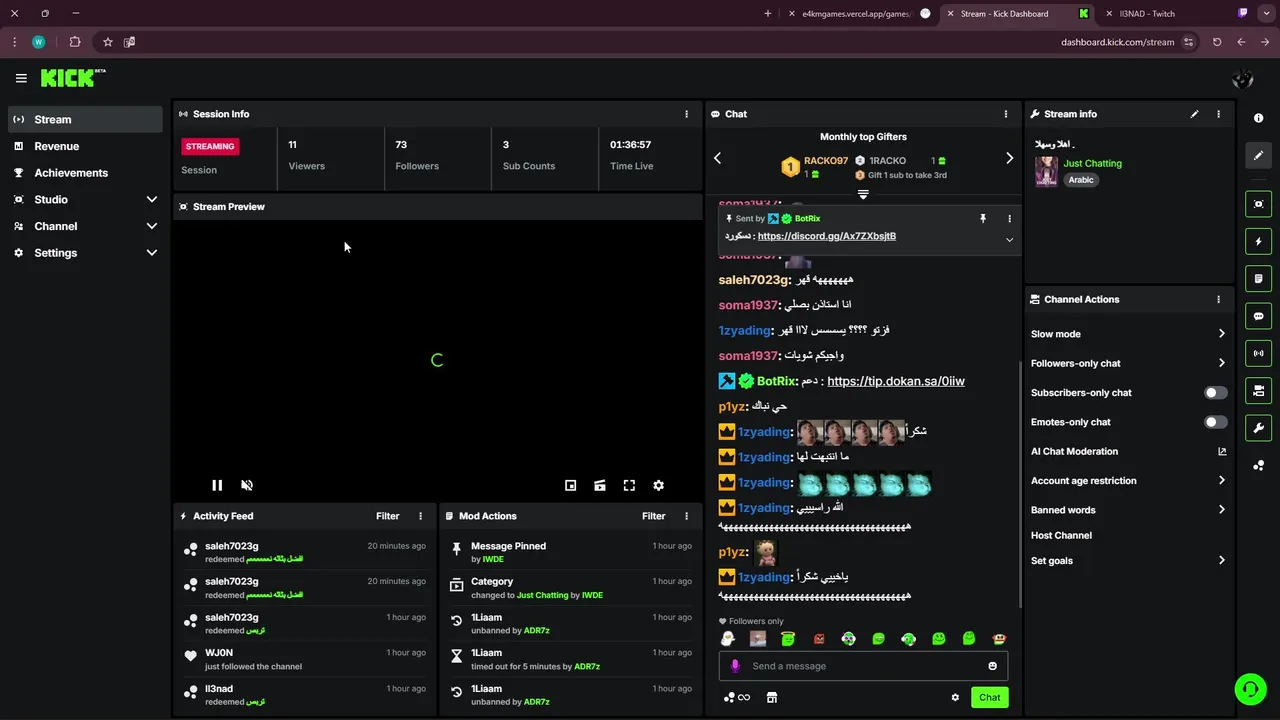Open the channel points balance icon
1280x720 pixels.
click(x=737, y=697)
